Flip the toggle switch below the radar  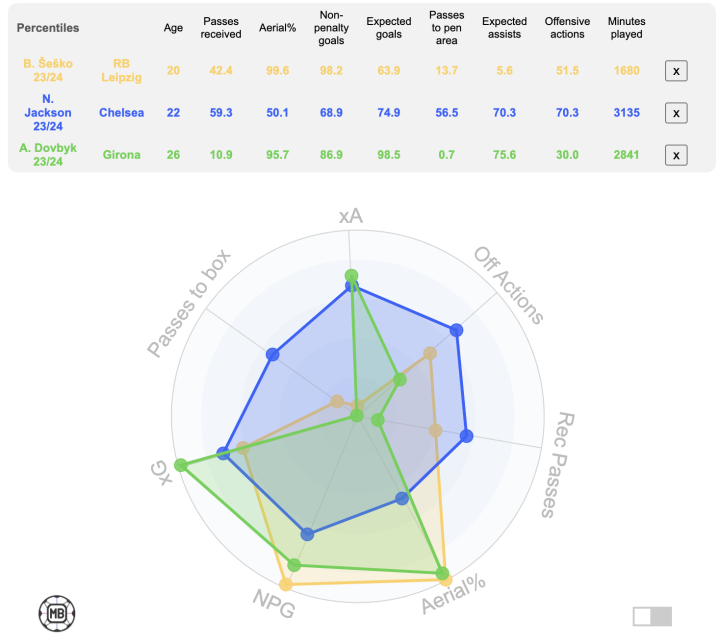click(652, 616)
